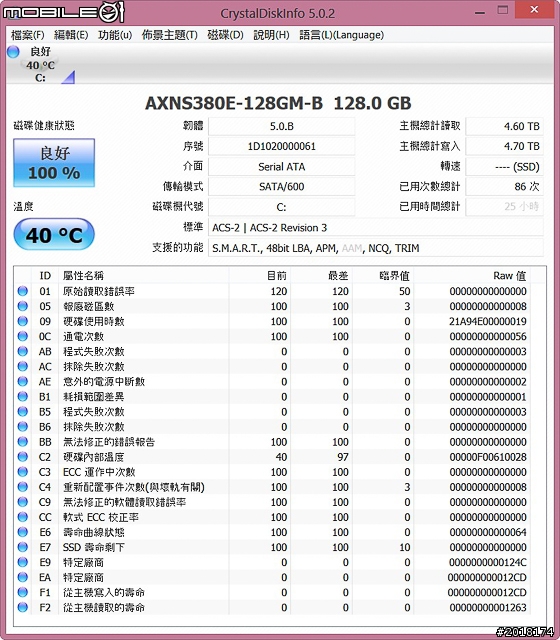Click the blue status icon of row C9
The width and height of the screenshot is (560, 640).
tap(22, 502)
